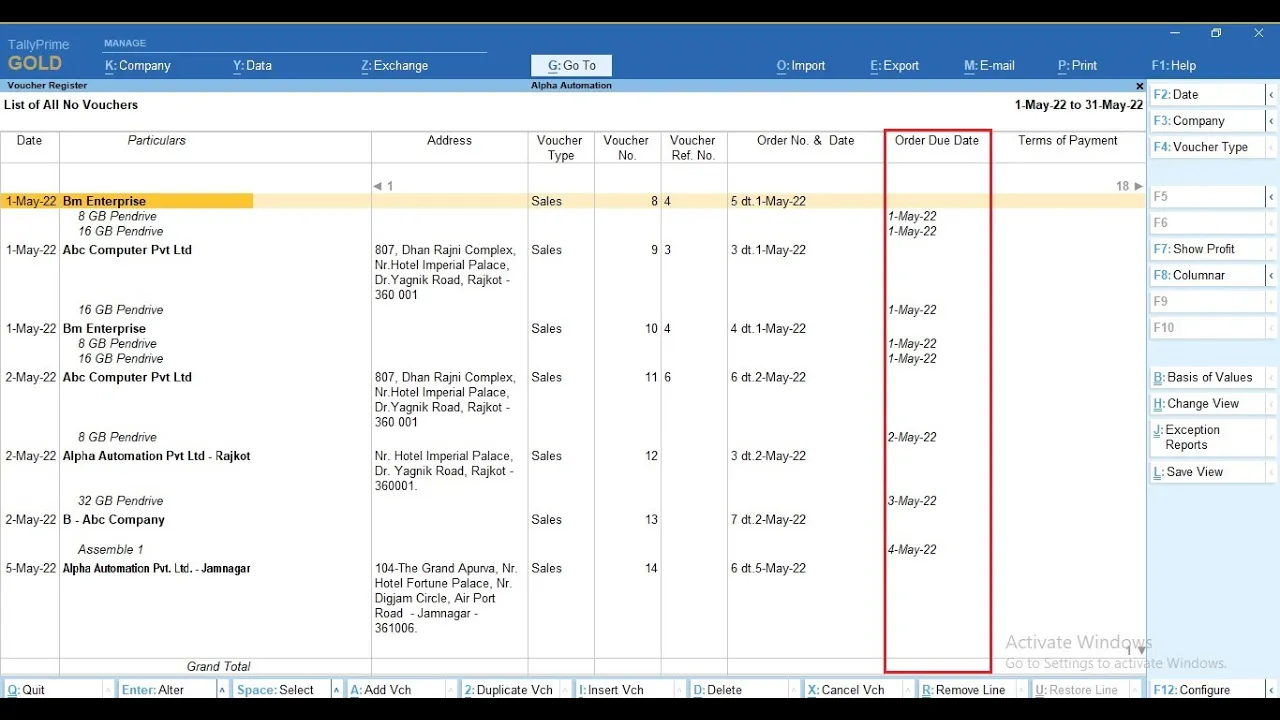Screen dimensions: 1280x720
Task: Click the right column-scroll arrow labeled 18
Action: tap(1129, 186)
